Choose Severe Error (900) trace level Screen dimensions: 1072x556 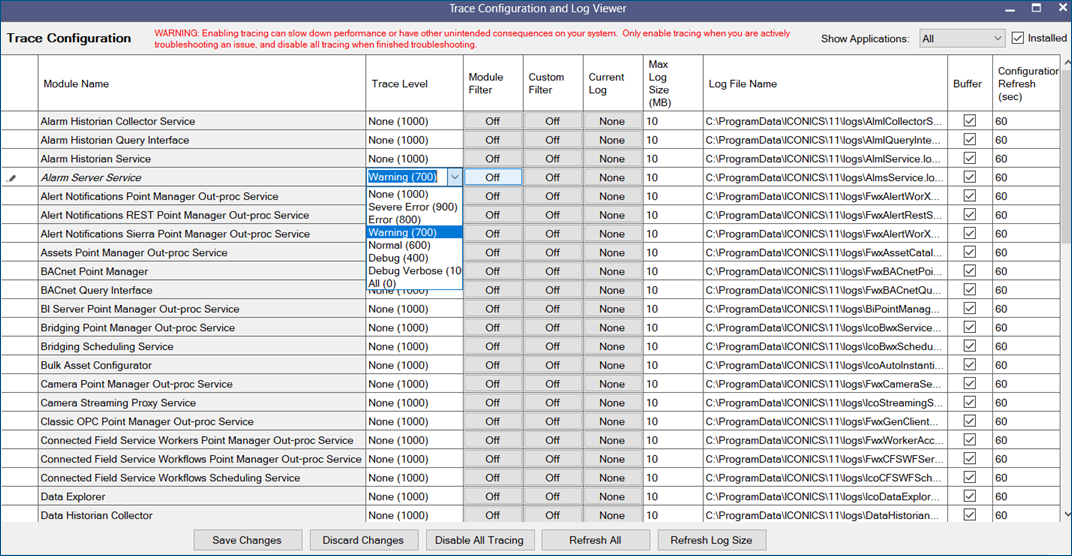pyautogui.click(x=412, y=207)
